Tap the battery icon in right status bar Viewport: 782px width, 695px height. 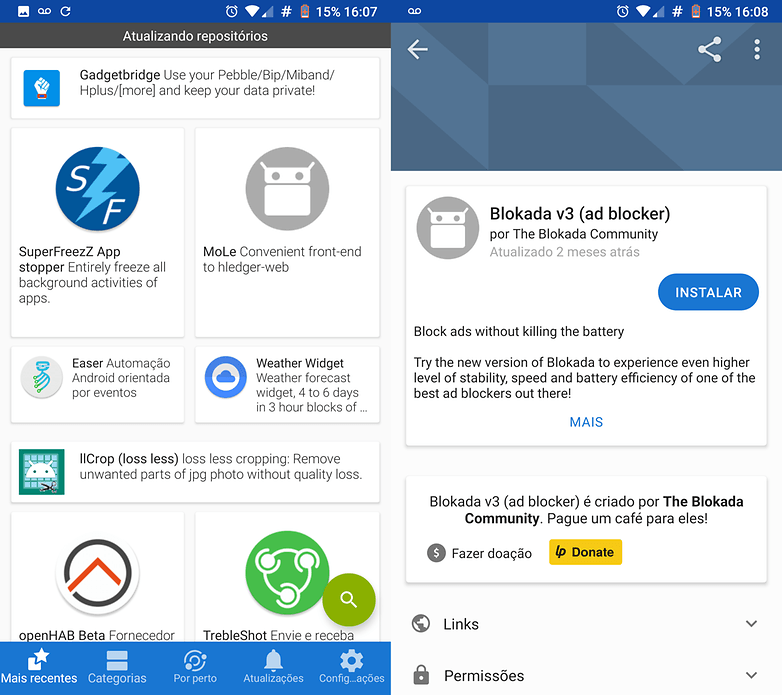(696, 11)
